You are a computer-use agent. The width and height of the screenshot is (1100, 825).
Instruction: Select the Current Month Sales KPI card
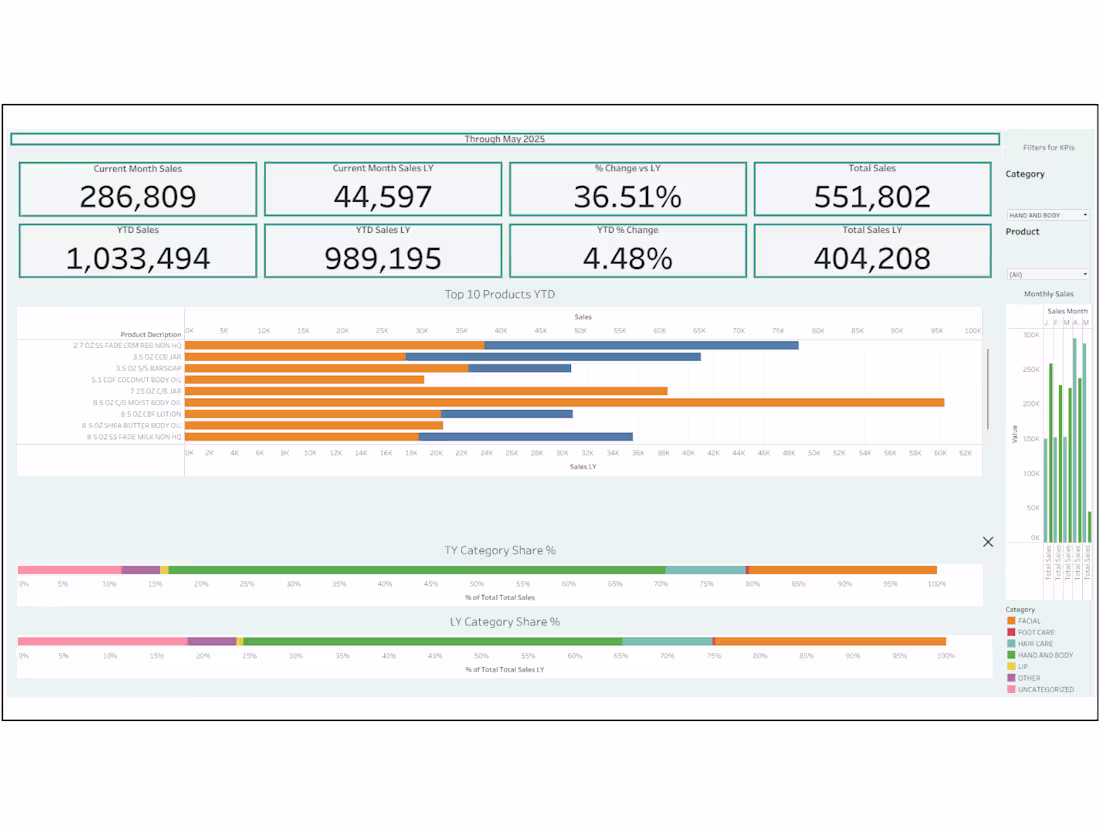137,188
